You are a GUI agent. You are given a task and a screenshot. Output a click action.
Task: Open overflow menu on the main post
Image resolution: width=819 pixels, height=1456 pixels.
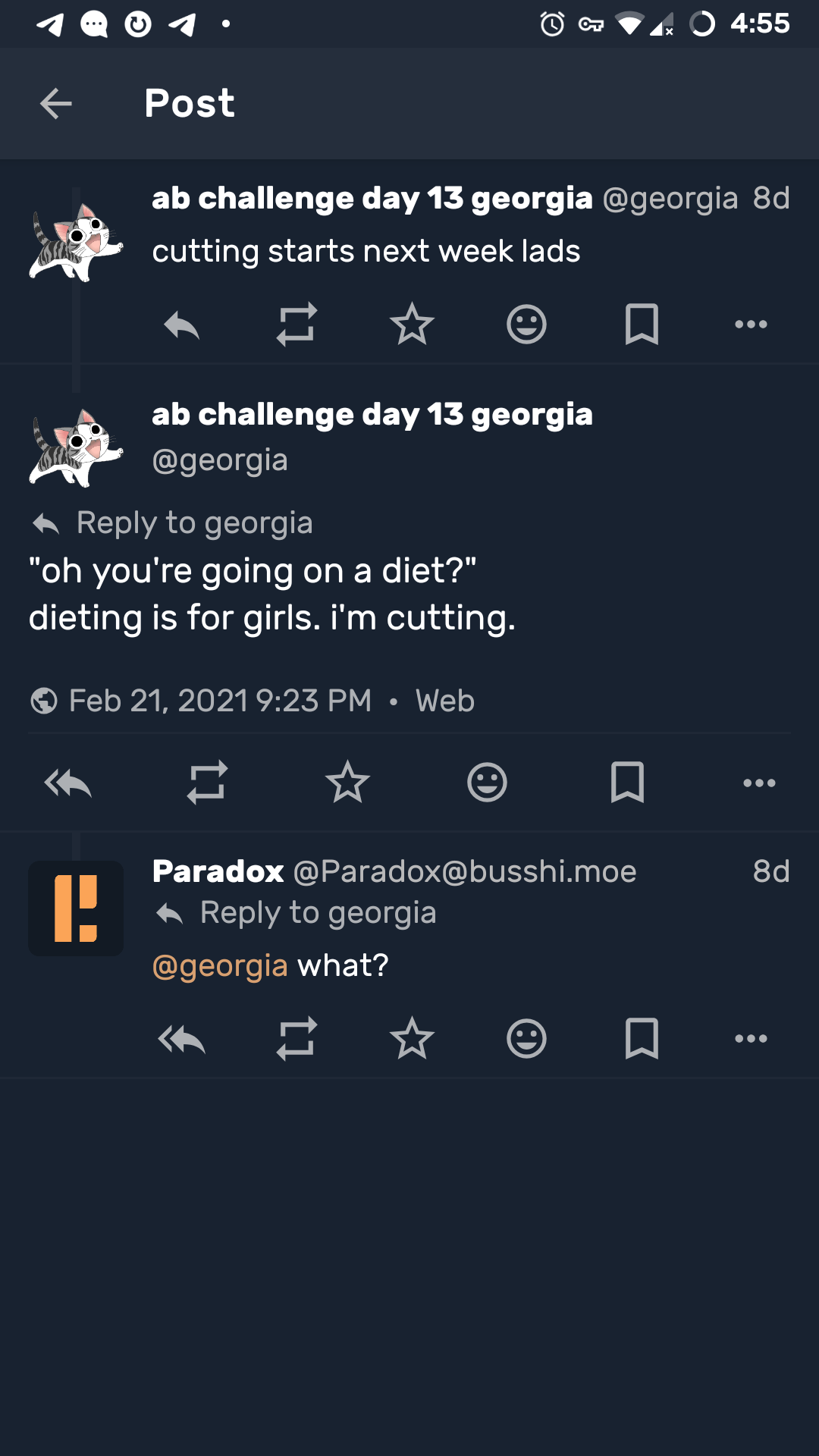click(x=759, y=783)
